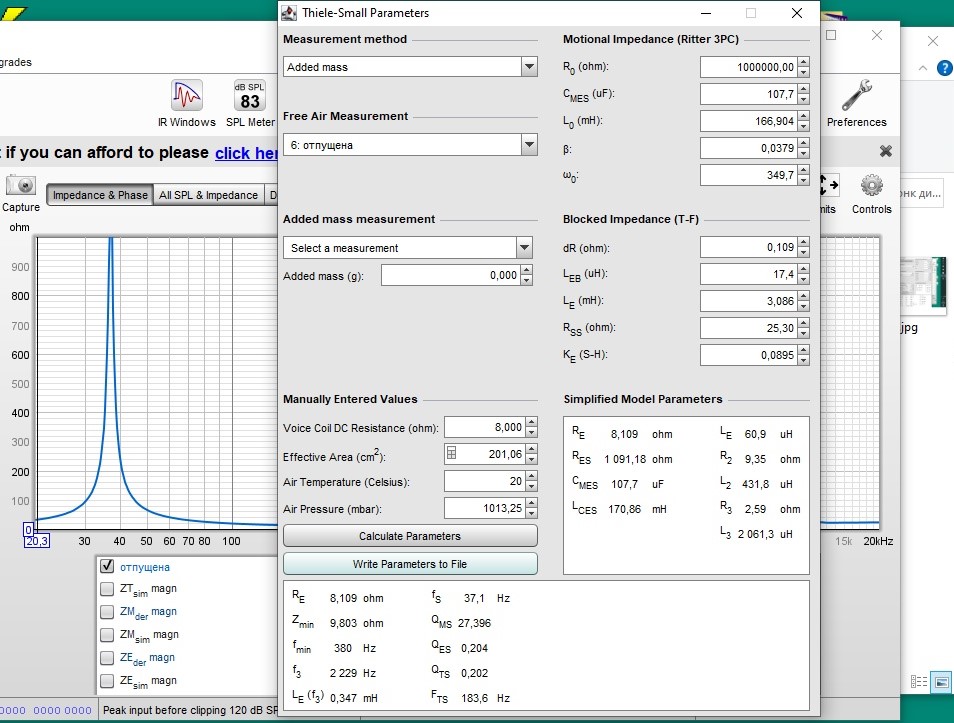Click the Voice Coil DC Resistance field

[x=484, y=427]
